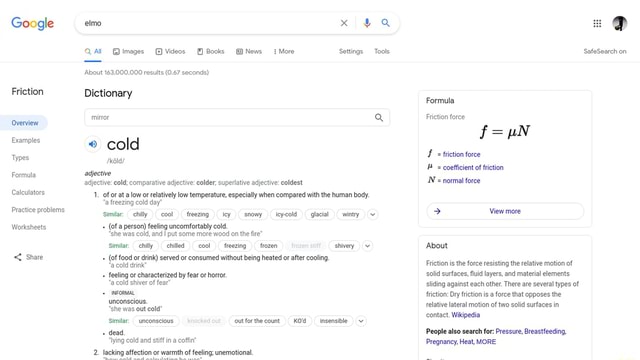The height and width of the screenshot is (360, 640).
Task: Click the MORE link in People also search
Action: [x=486, y=342]
